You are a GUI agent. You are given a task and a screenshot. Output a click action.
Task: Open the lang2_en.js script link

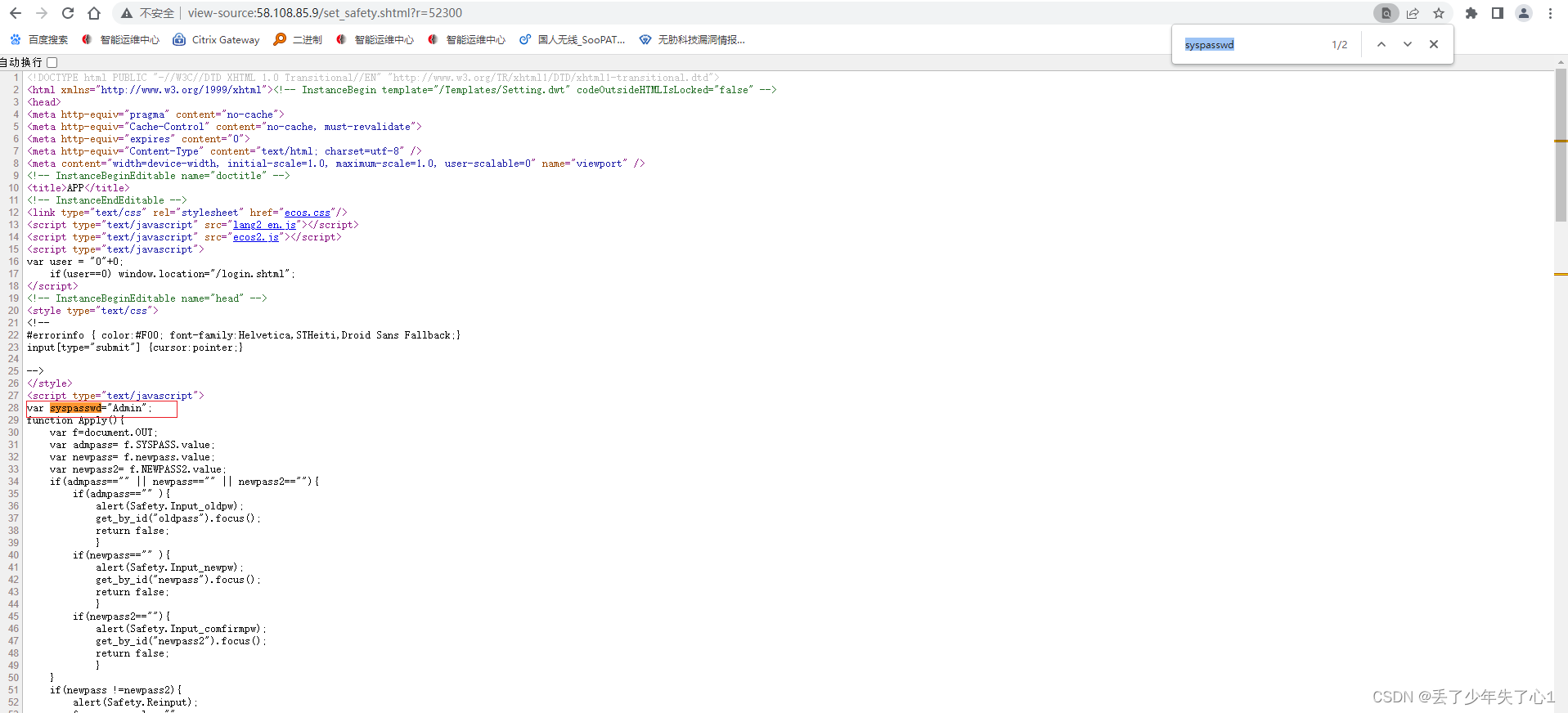click(x=264, y=225)
